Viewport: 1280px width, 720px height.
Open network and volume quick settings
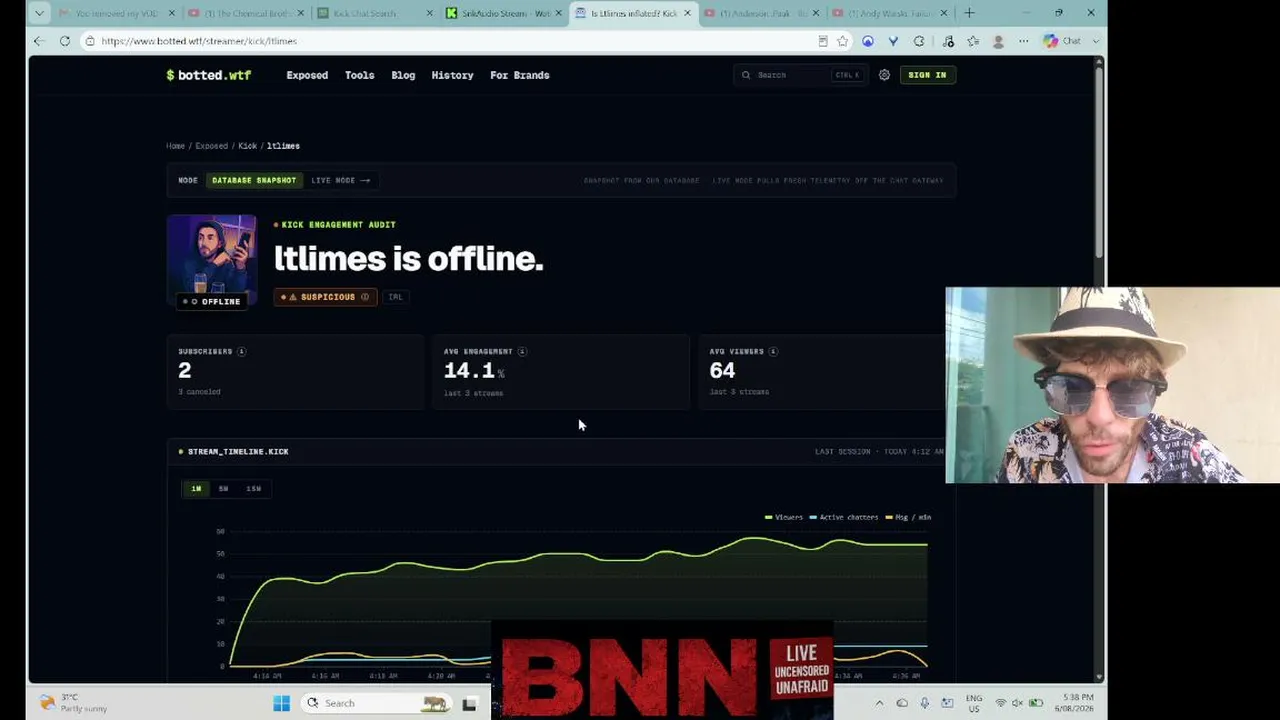[x=1018, y=703]
